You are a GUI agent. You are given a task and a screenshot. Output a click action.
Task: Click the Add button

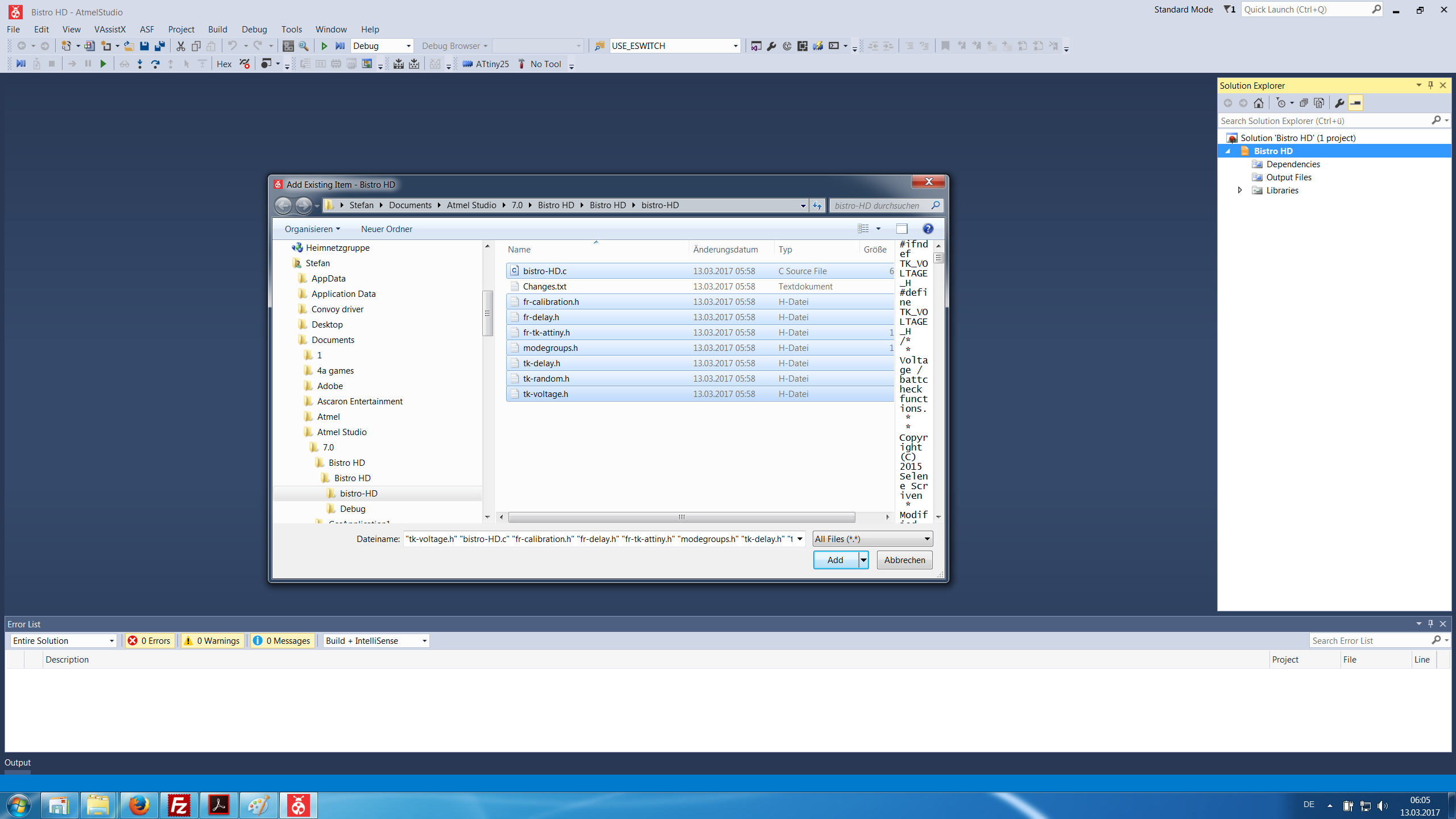[835, 560]
